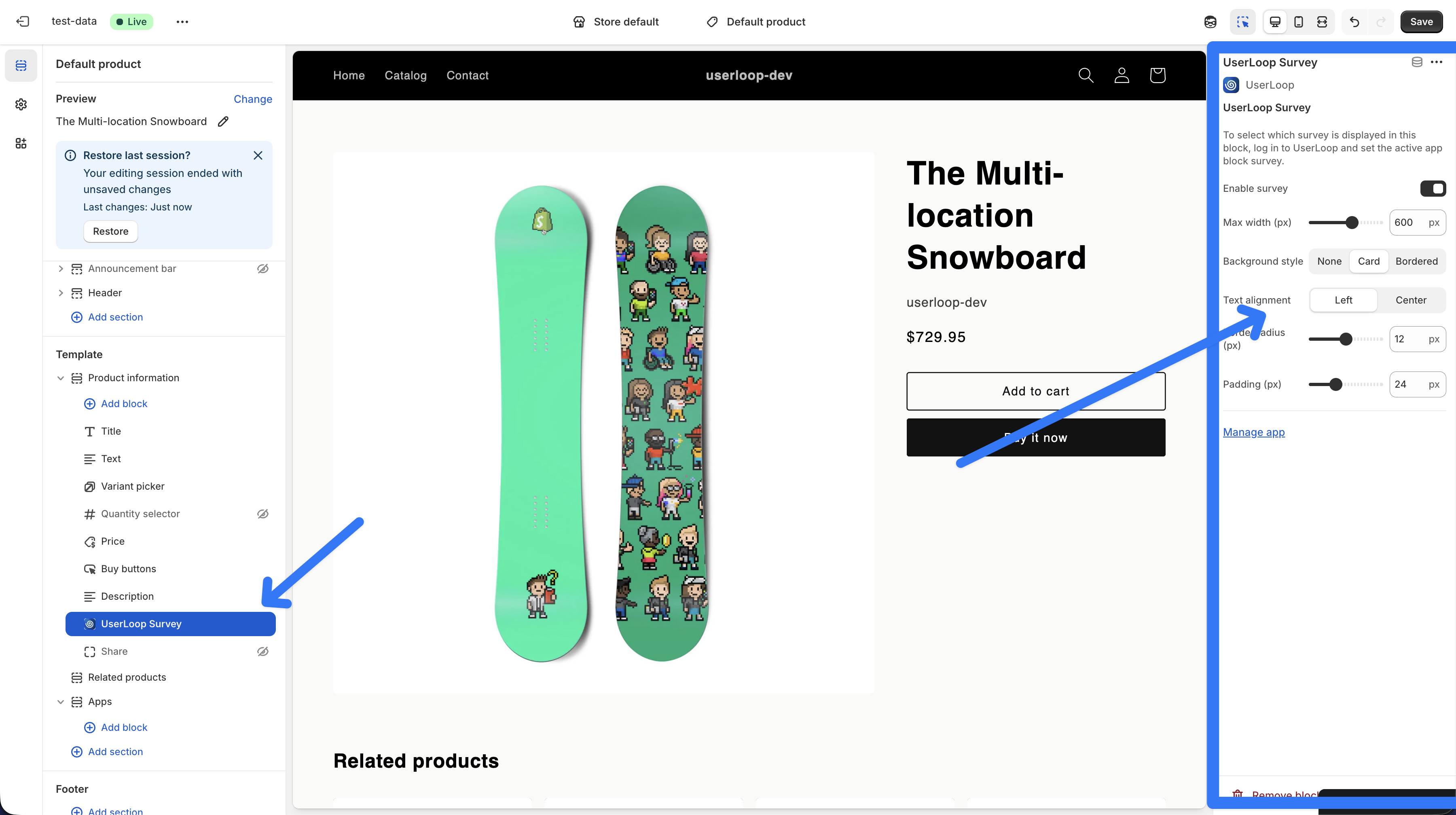Toggle the section inspector selection tool
The width and height of the screenshot is (1456, 815).
[x=1243, y=21]
